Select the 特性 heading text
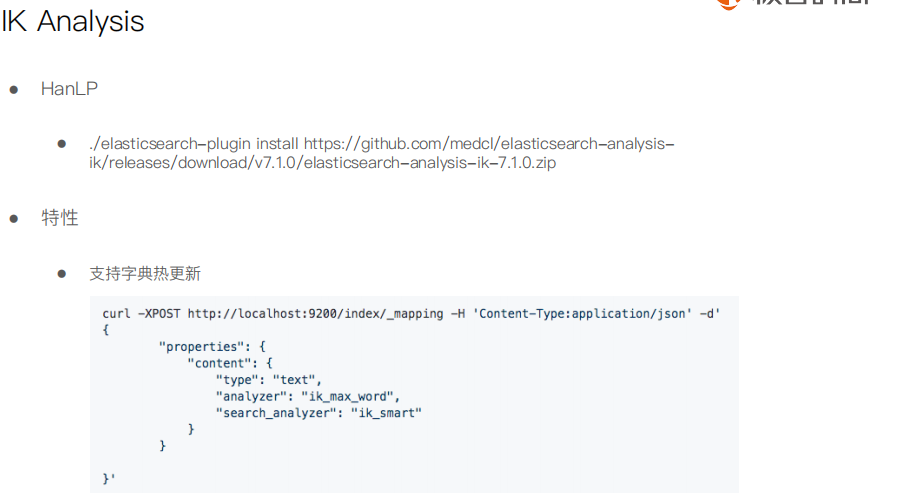This screenshot has height=497, width=899. click(60, 218)
